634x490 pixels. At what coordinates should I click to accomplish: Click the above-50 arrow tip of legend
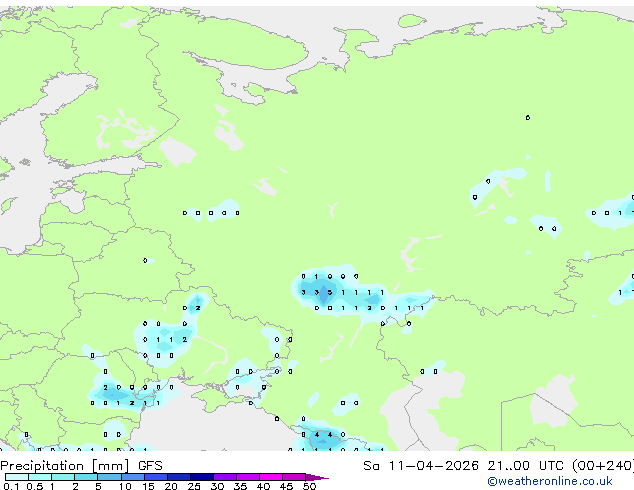point(317,478)
